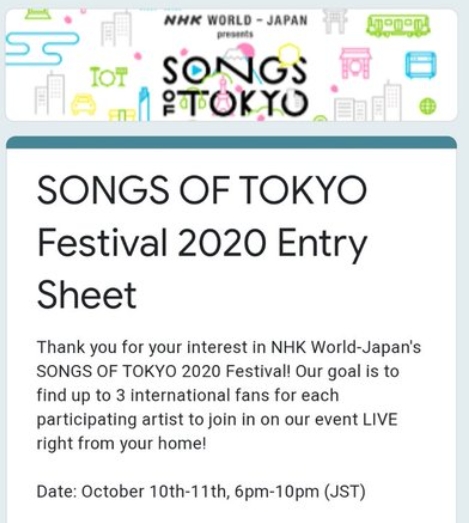Image resolution: width=469 pixels, height=523 pixels.
Task: Click the form title 'SONGS OF TOKYO Festival 2020 Entry Sheet'
Action: tap(202, 242)
